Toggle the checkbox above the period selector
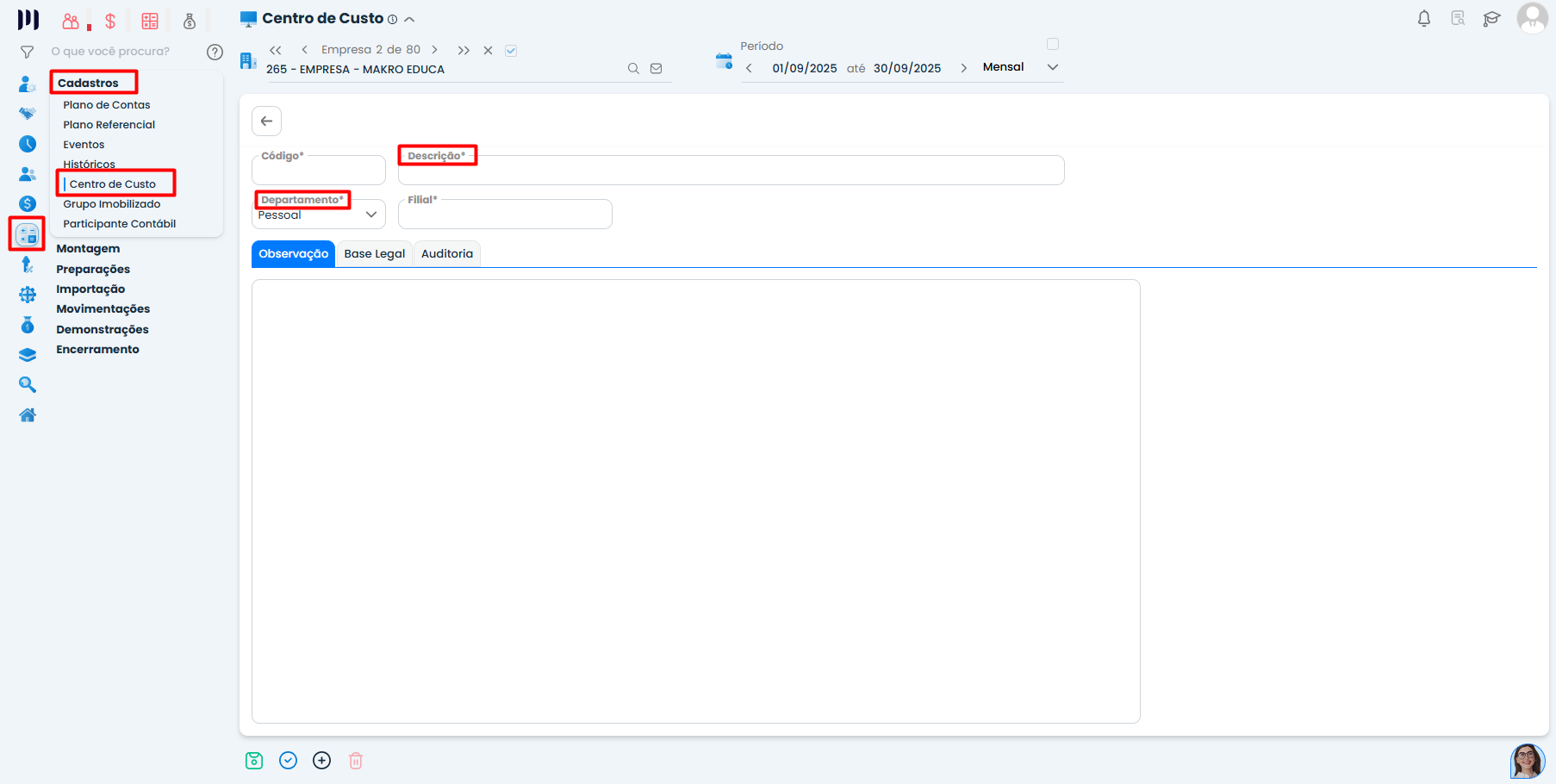 point(1053,44)
